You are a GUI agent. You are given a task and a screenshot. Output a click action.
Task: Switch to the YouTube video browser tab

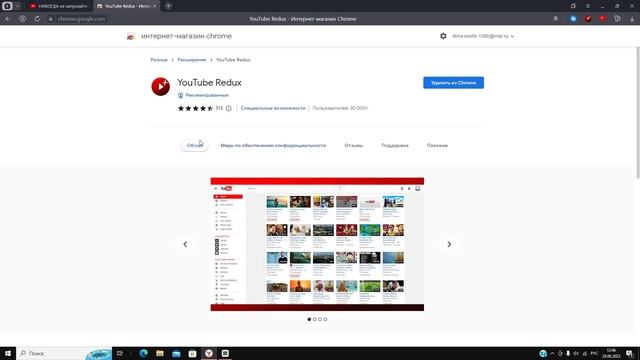pos(59,6)
